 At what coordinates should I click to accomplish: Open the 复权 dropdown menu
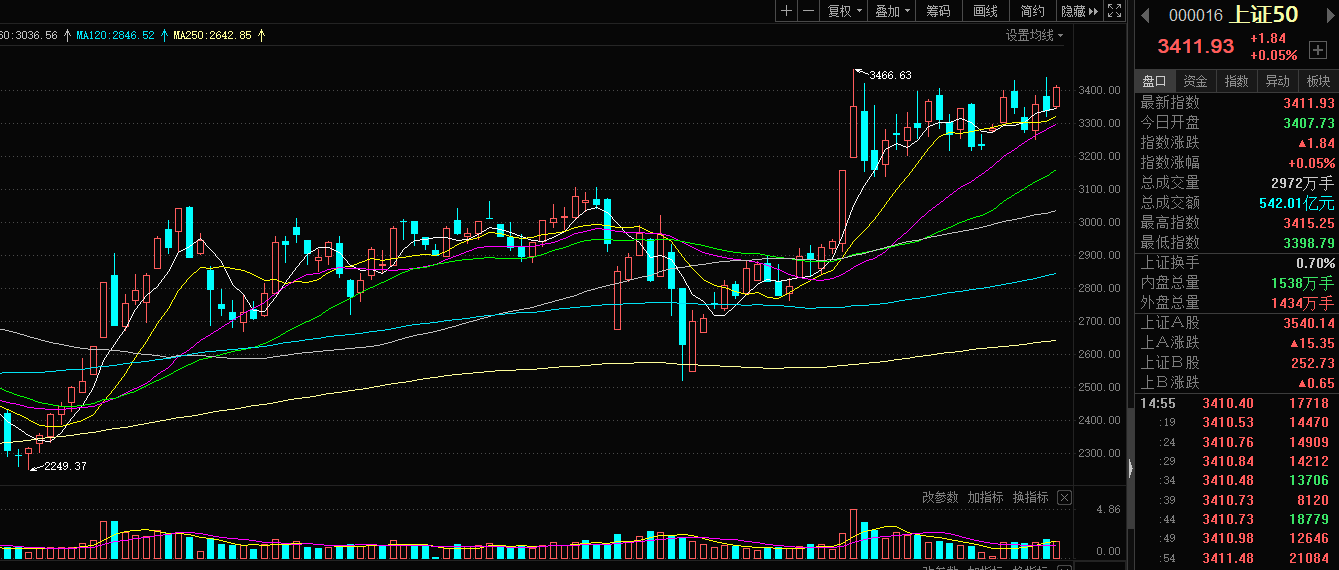pyautogui.click(x=844, y=11)
